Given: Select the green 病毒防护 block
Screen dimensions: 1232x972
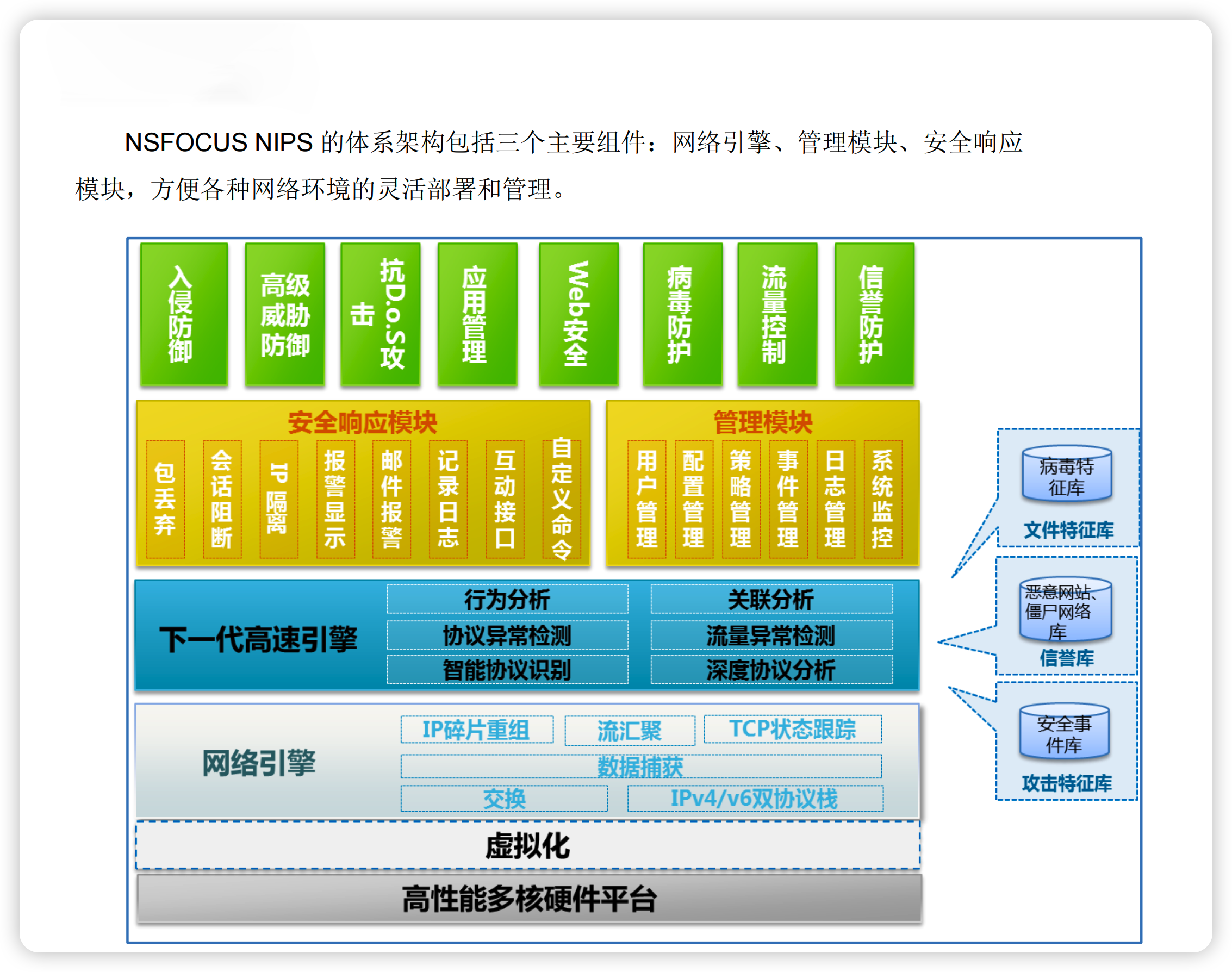Looking at the screenshot, I should pos(682,314).
